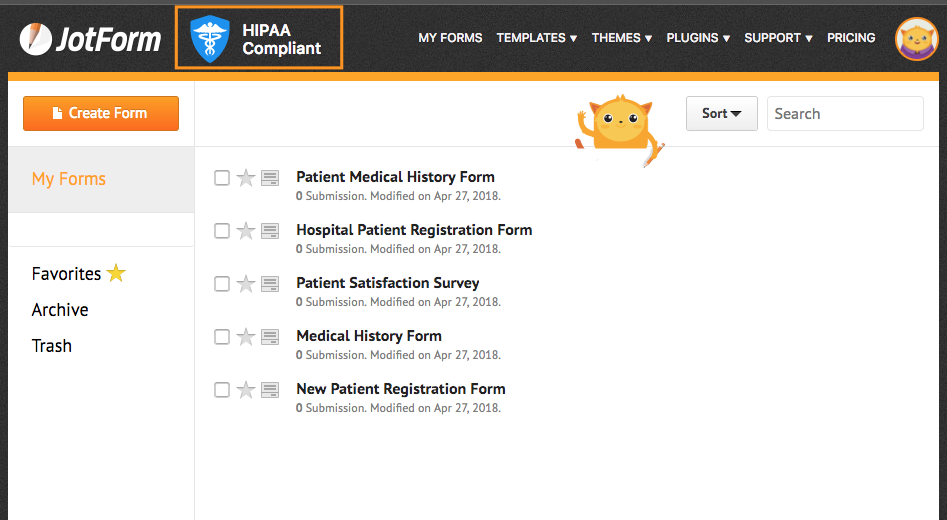
Task: Click the Create Form button
Action: coord(101,114)
